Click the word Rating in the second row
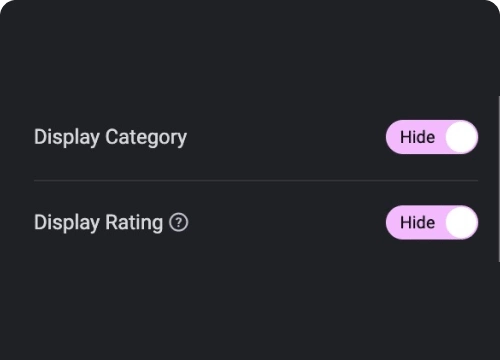Viewport: 500px width, 360px height. click(134, 223)
